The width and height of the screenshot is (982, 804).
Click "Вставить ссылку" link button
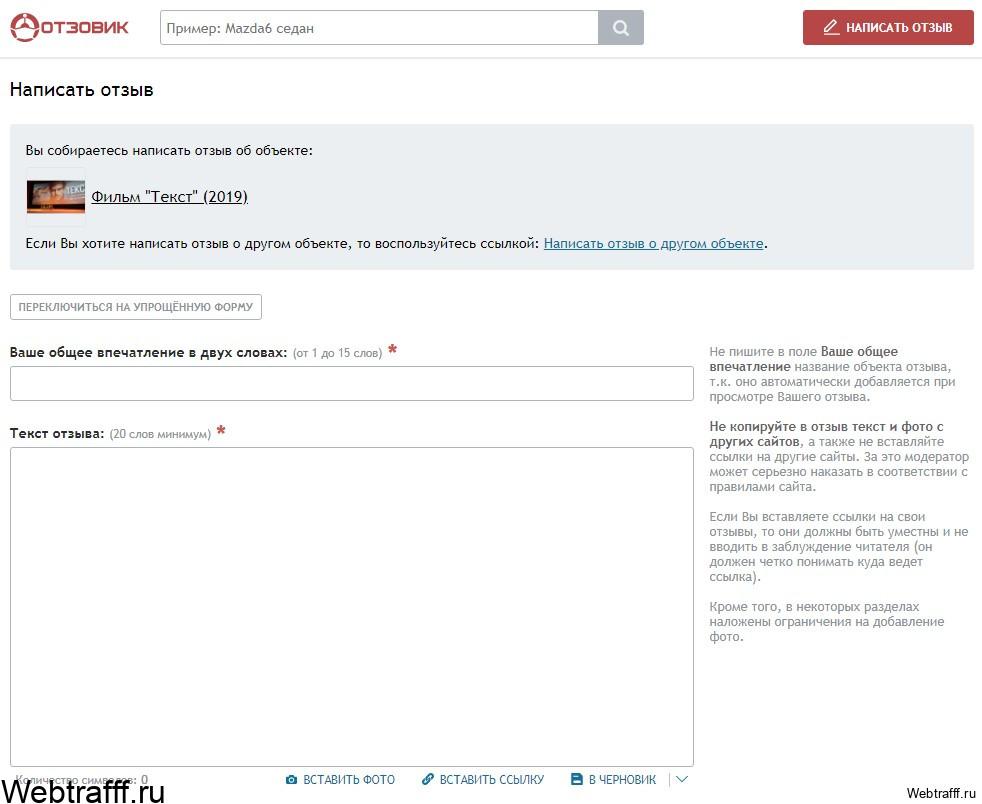tap(483, 780)
